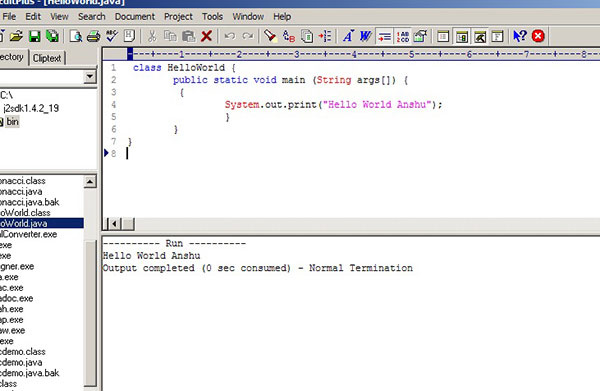
Task: Click the red circle Stop icon
Action: pos(538,36)
